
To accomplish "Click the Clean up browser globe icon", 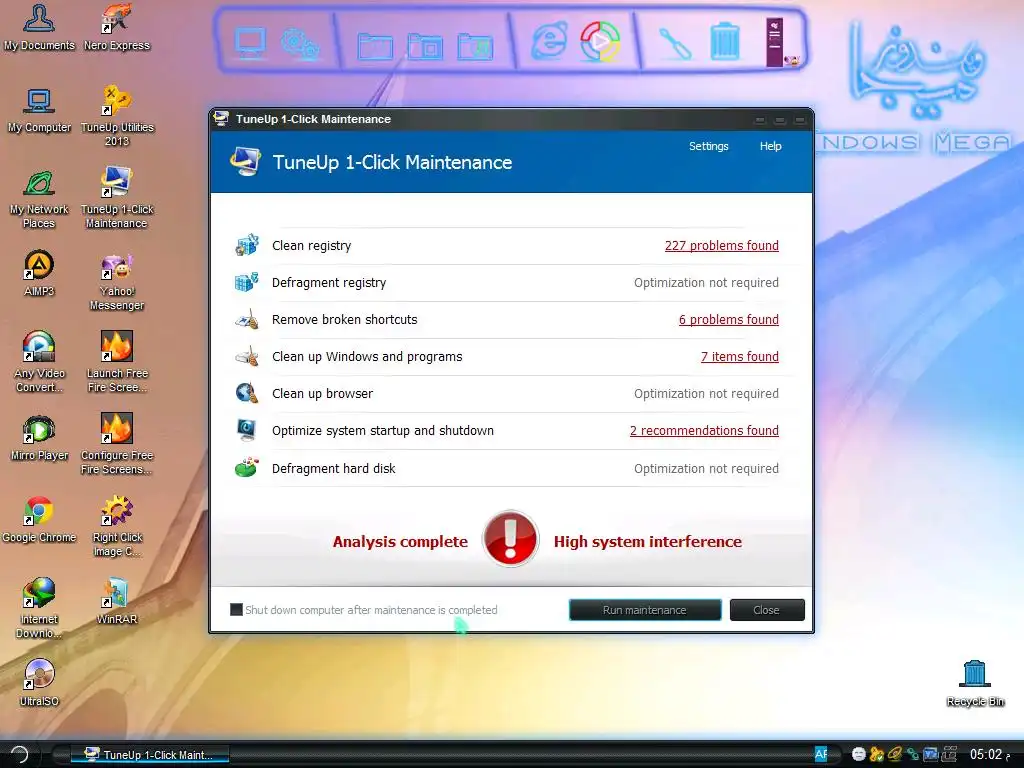I will coord(247,393).
